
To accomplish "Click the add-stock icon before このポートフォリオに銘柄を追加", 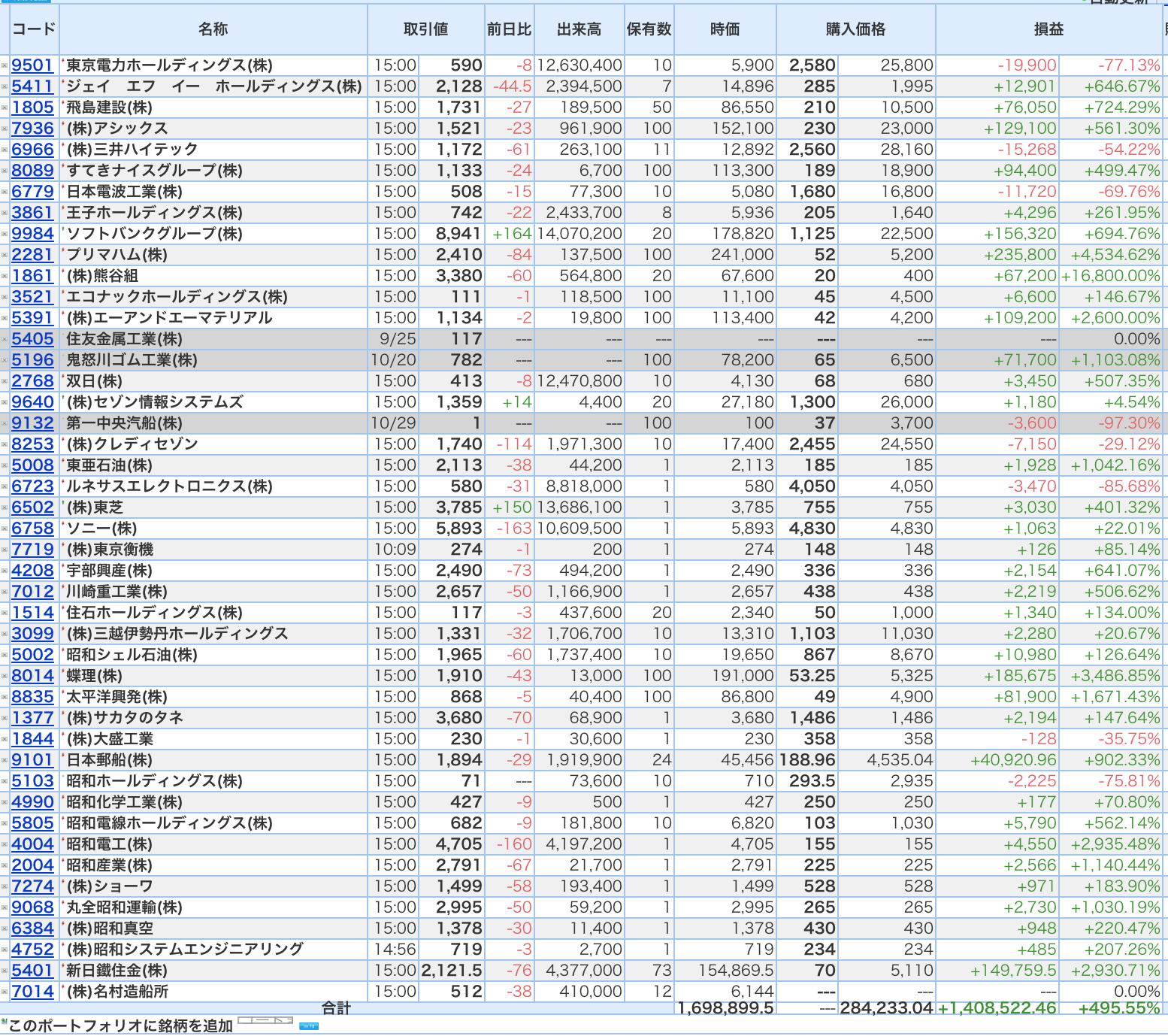I will pos(4,1021).
